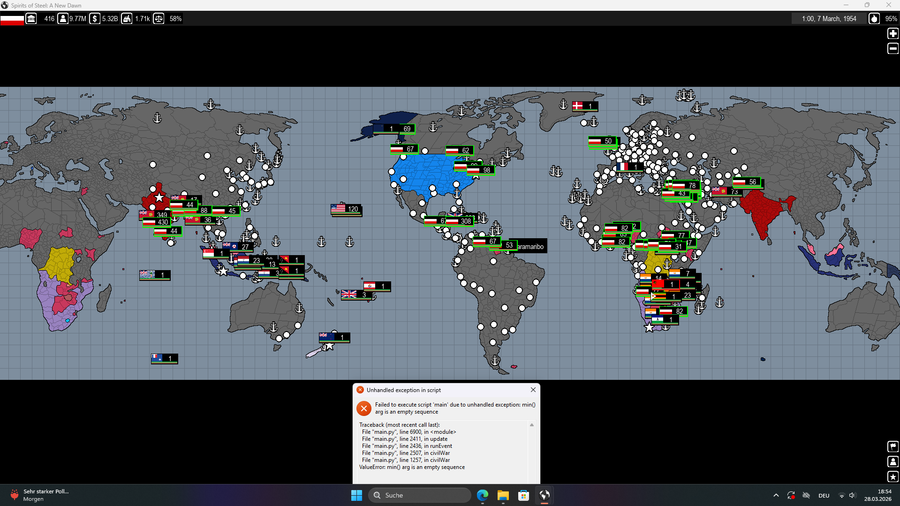The height and width of the screenshot is (506, 900).
Task: Click the bomb icon next to 95%
Action: (874, 19)
